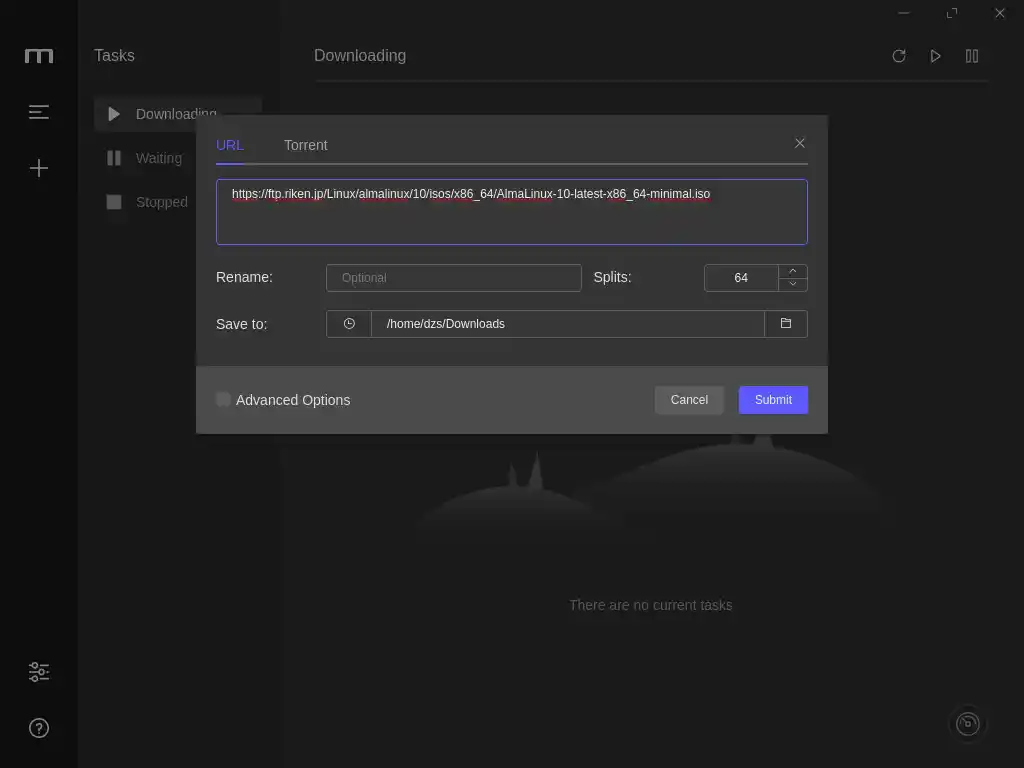Click the Save to path field
This screenshot has height=768, width=1024.
point(568,324)
